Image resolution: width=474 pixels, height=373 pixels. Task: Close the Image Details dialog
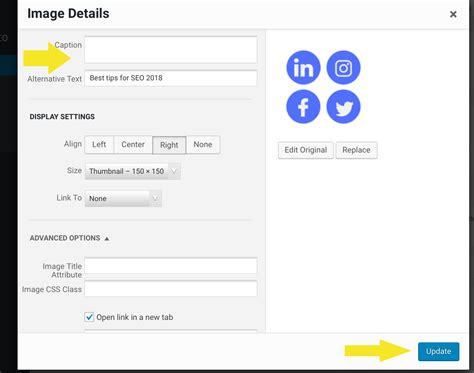pos(453,14)
